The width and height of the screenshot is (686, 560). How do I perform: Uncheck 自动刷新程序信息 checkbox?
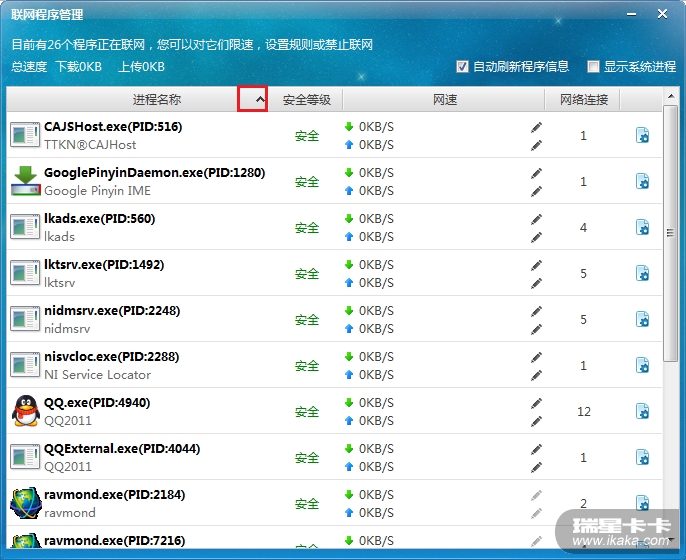pos(462,66)
